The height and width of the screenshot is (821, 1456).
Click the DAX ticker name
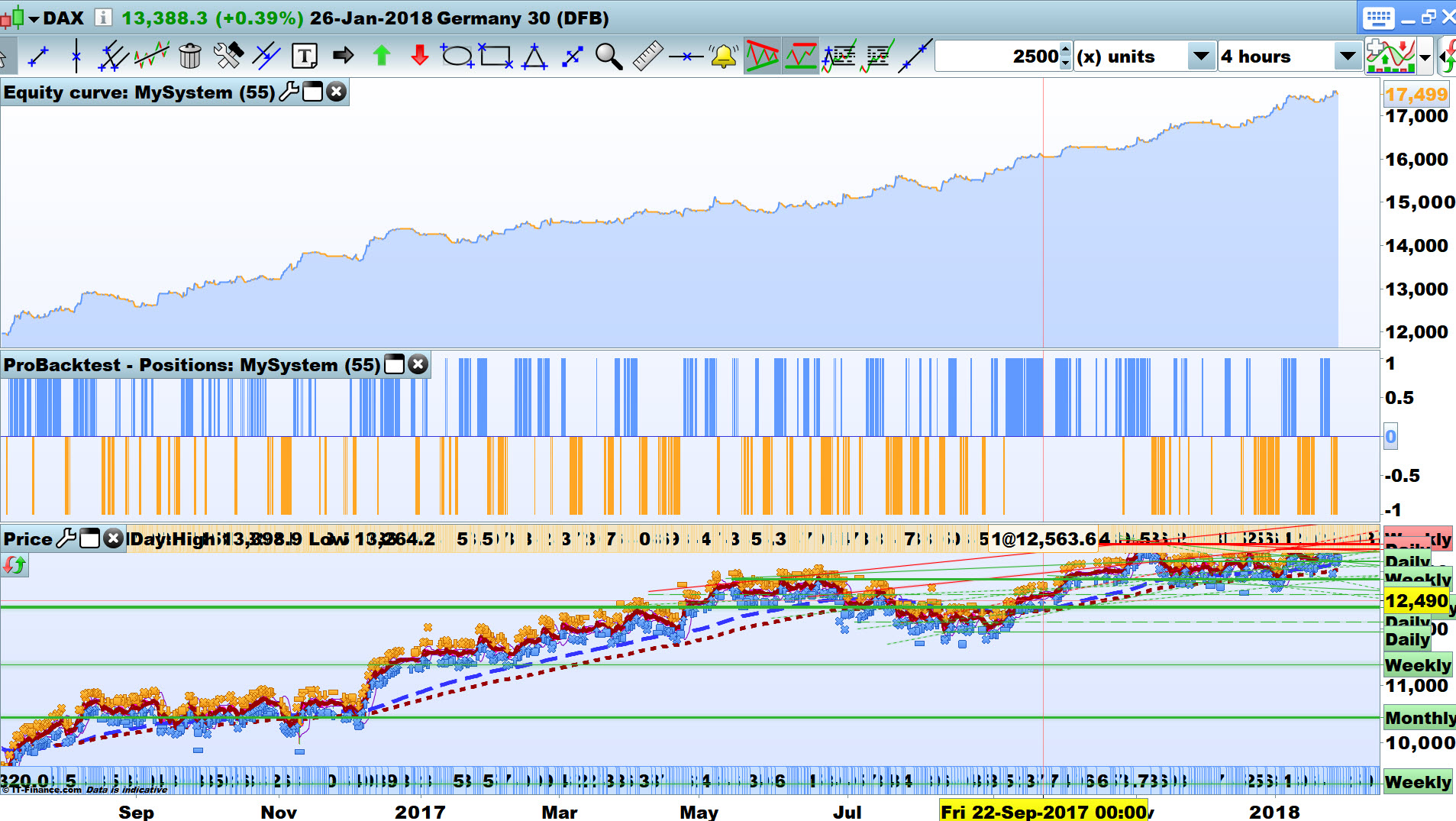[x=63, y=18]
